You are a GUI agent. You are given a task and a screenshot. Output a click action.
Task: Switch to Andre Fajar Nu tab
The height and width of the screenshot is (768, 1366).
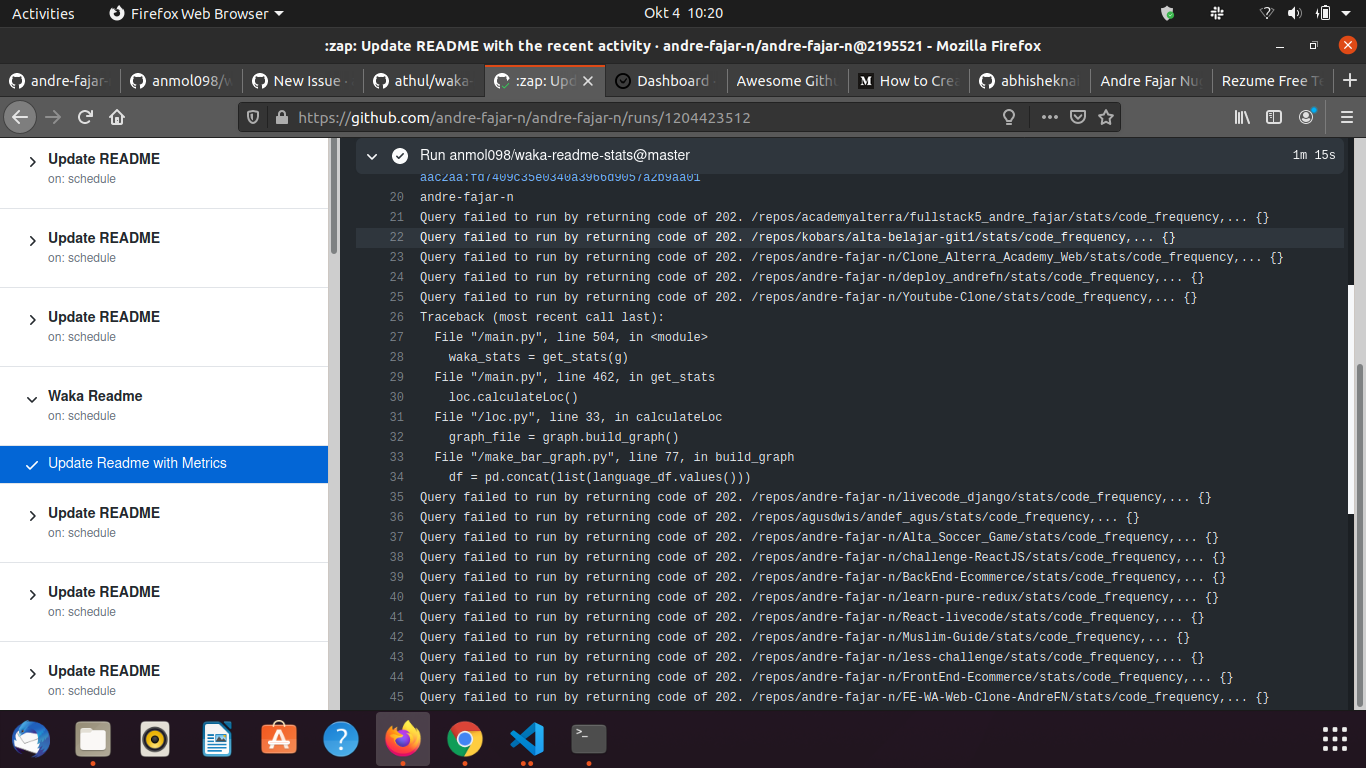click(x=1151, y=81)
